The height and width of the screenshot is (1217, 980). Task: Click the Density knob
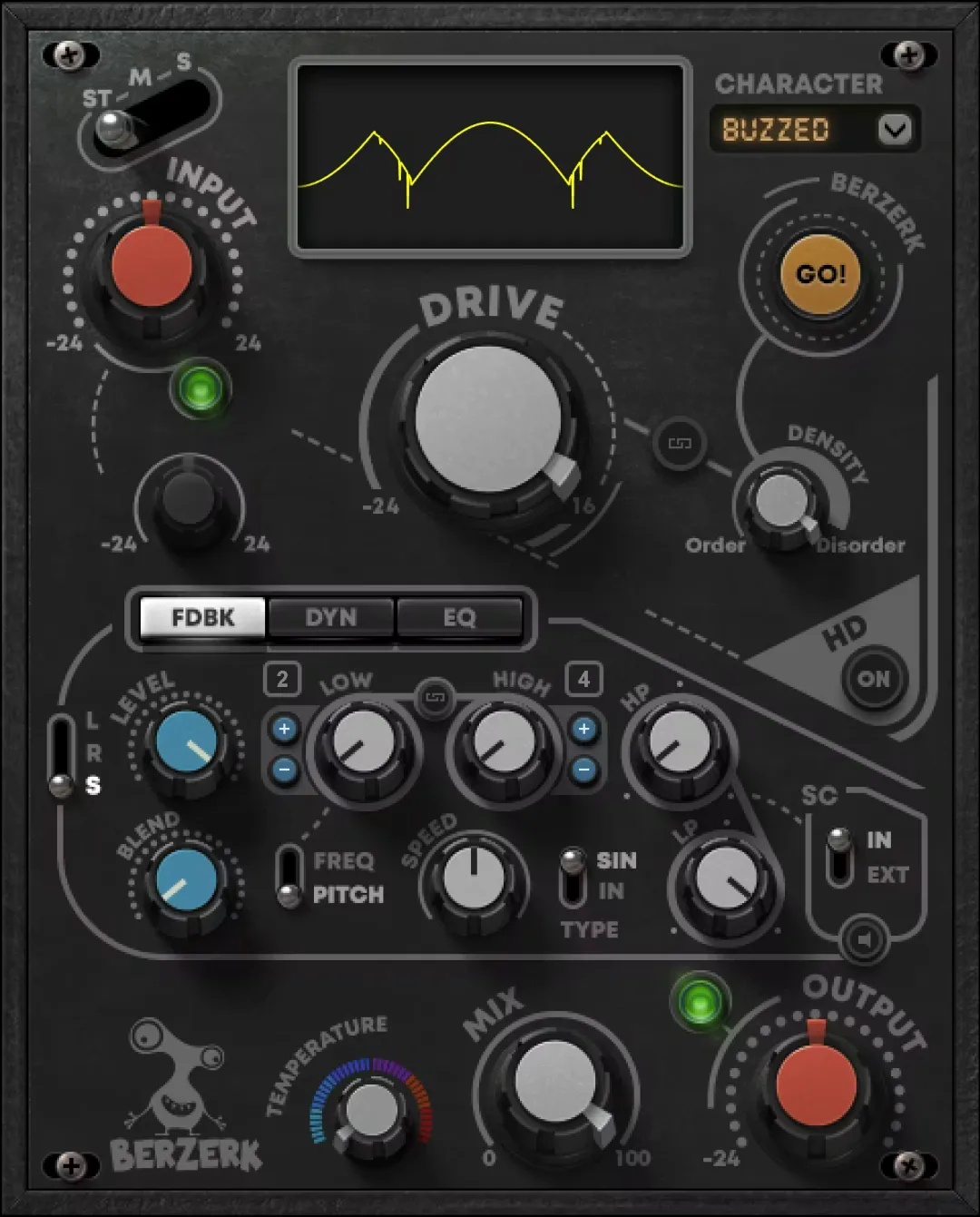coord(783,502)
